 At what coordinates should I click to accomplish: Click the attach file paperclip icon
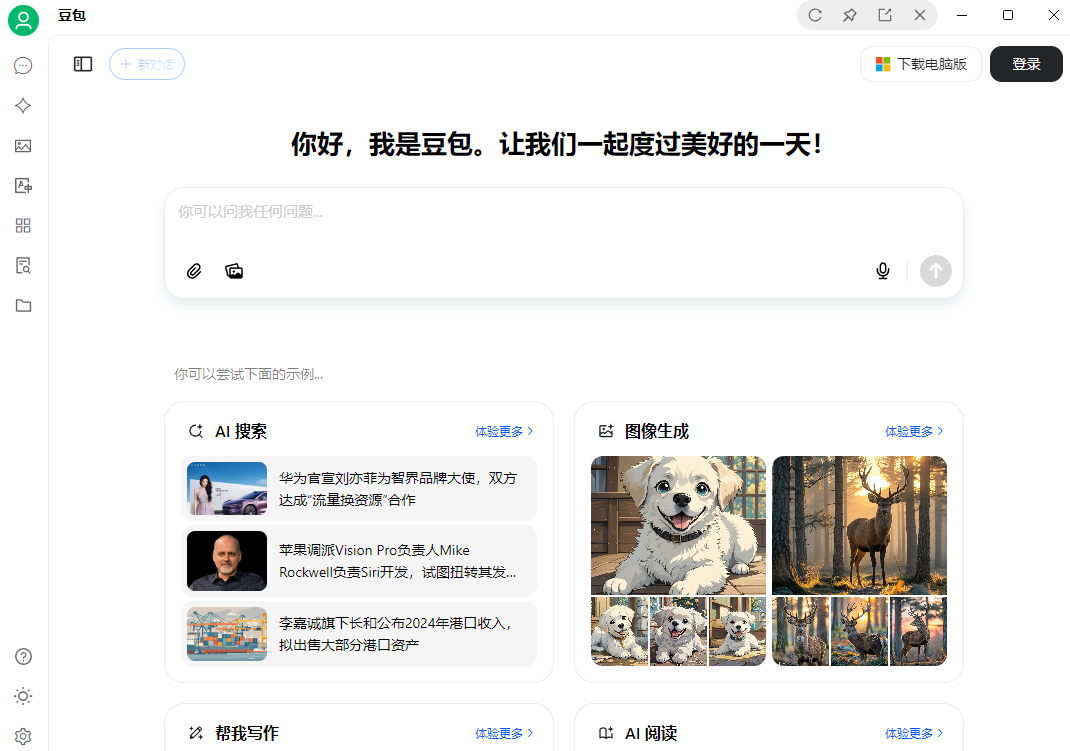tap(195, 271)
